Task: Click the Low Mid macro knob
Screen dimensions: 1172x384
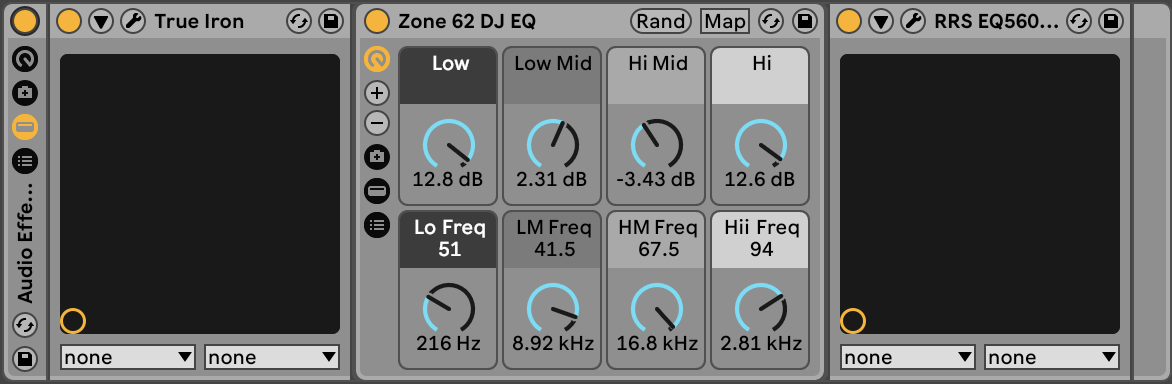Action: 552,143
